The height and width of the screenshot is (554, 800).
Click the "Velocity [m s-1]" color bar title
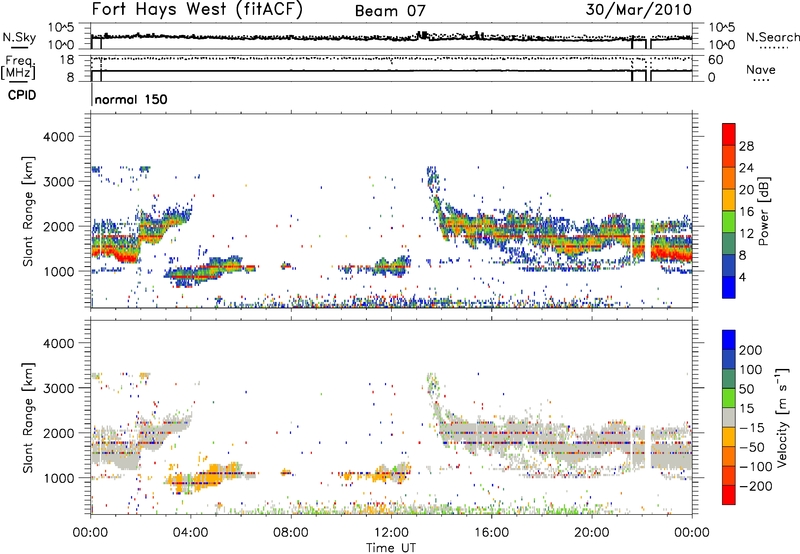pos(782,417)
